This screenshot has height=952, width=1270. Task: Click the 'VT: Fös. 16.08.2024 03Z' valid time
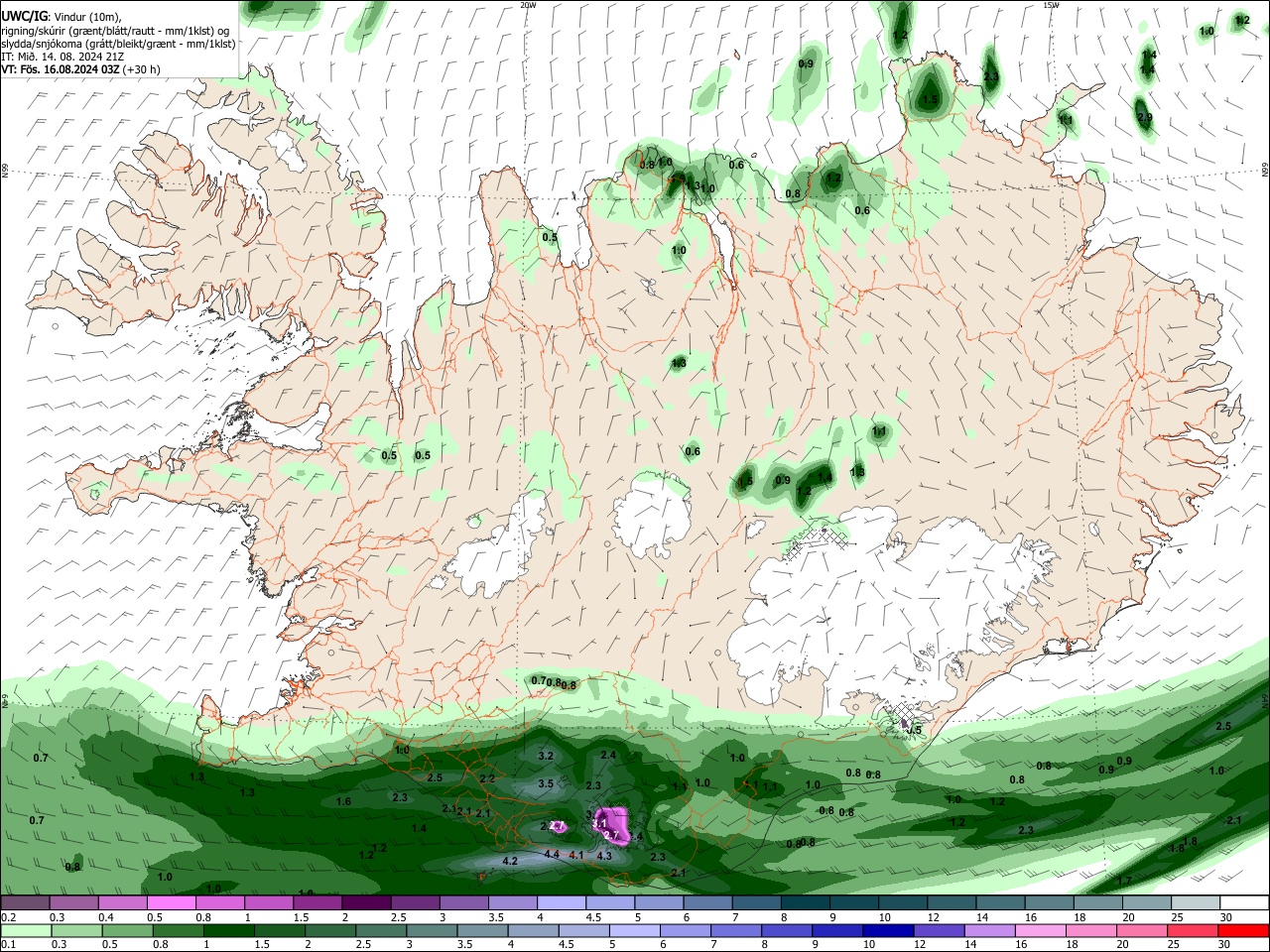(61, 69)
